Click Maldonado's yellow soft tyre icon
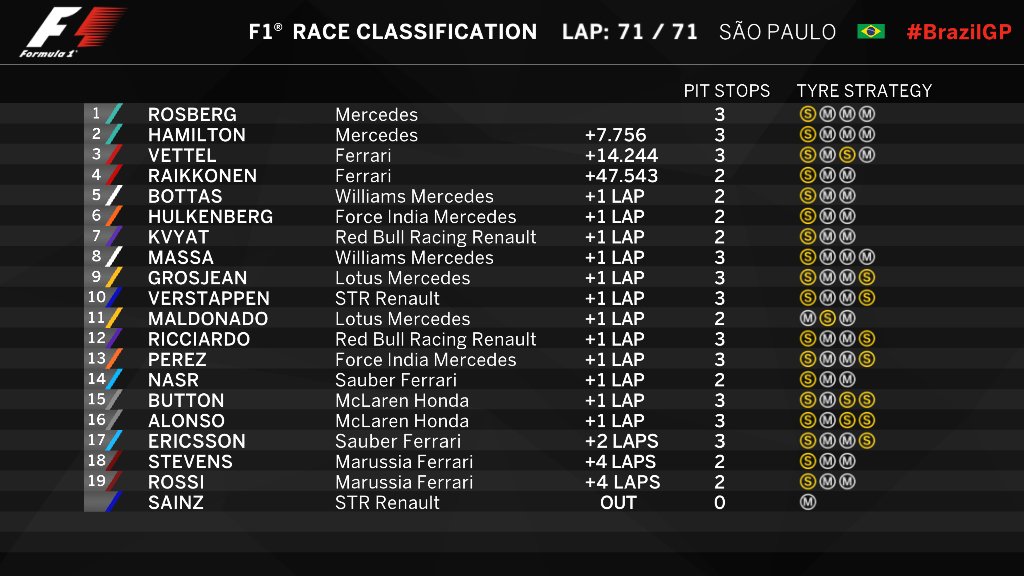The height and width of the screenshot is (576, 1024). tap(827, 319)
